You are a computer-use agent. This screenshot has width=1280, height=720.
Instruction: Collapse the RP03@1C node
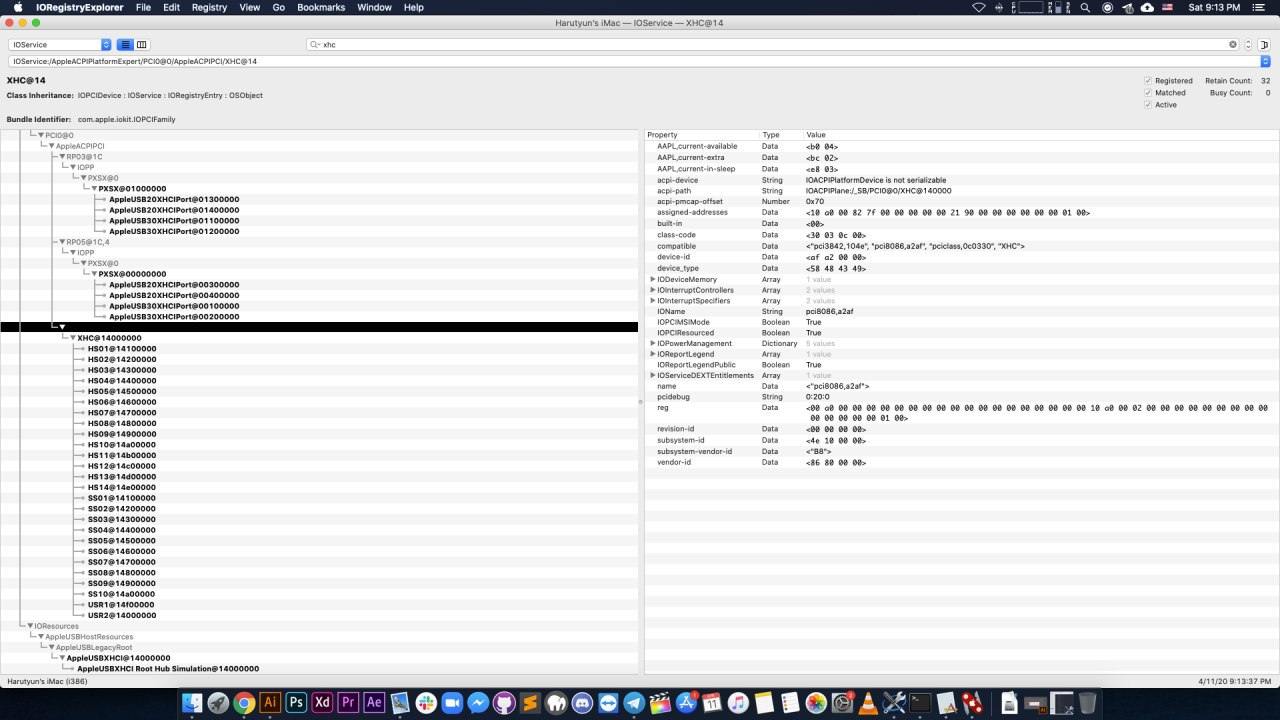coord(62,156)
